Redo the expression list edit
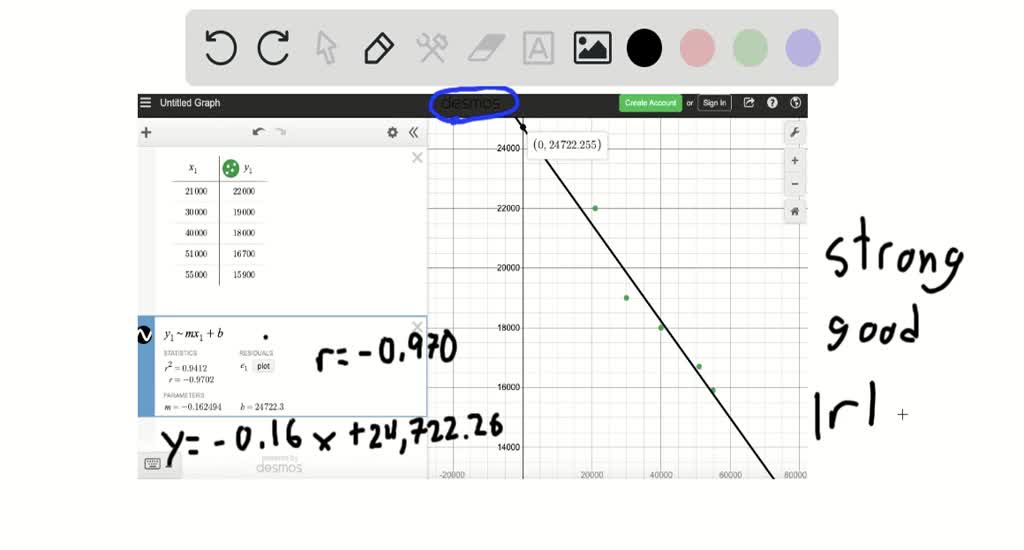Image resolution: width=1024 pixels, height=550 pixels. (x=280, y=132)
